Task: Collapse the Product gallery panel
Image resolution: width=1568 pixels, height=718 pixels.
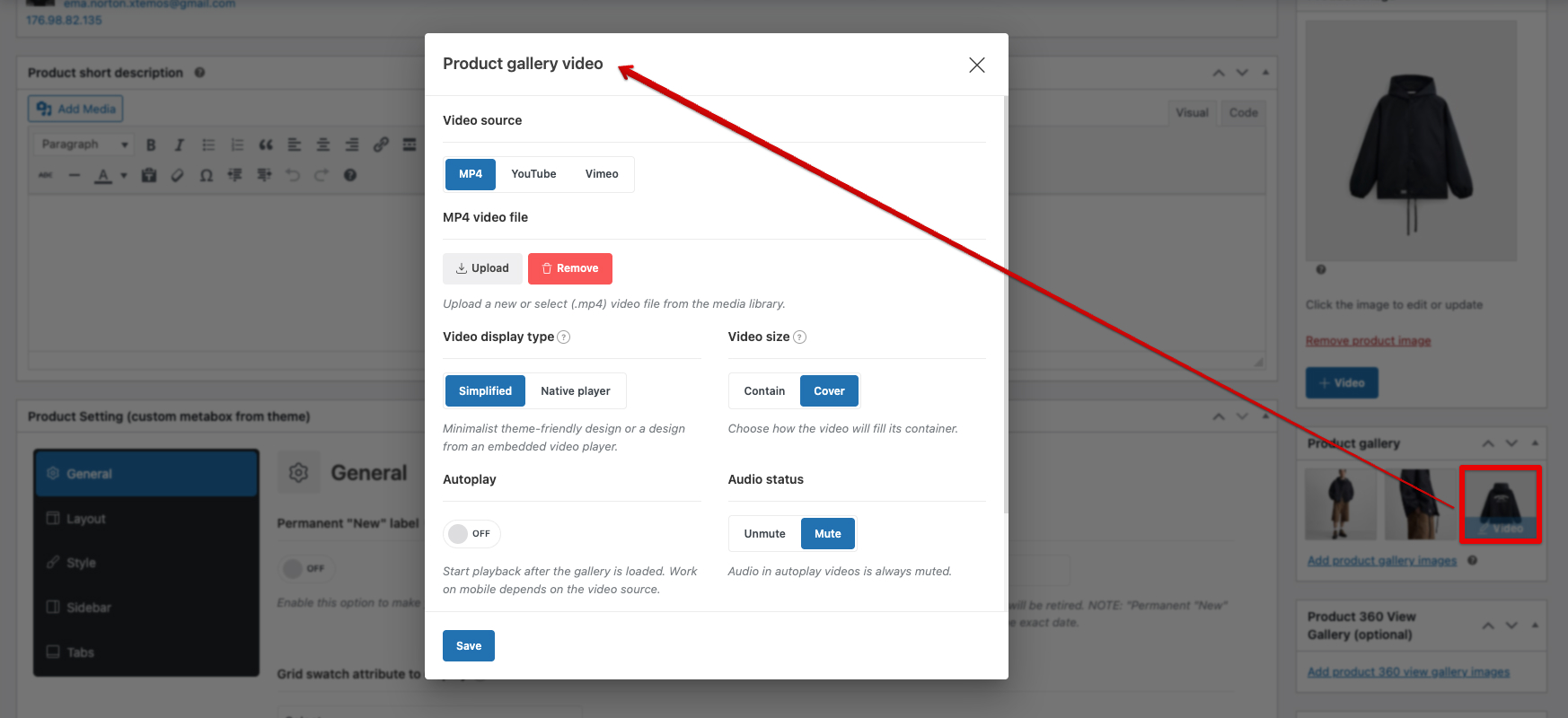Action: coord(1535,443)
